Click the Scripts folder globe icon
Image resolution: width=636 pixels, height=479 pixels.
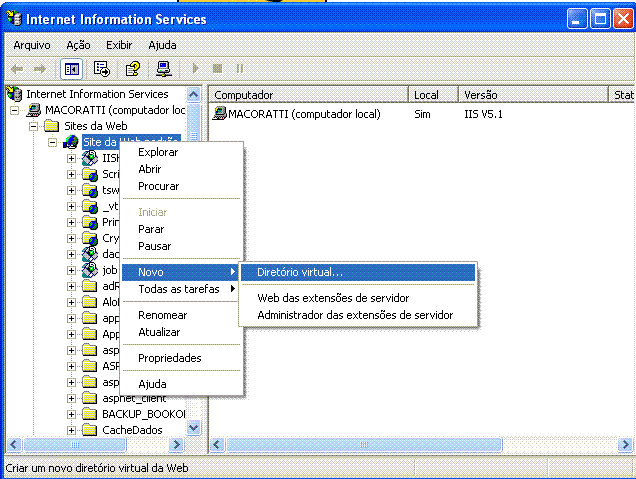(90, 174)
